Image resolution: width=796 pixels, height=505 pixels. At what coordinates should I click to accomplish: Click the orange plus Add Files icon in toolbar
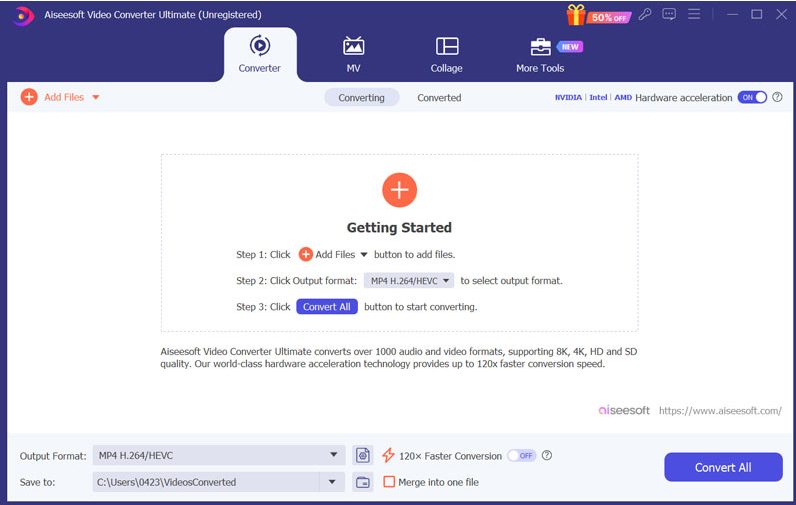[x=29, y=97]
